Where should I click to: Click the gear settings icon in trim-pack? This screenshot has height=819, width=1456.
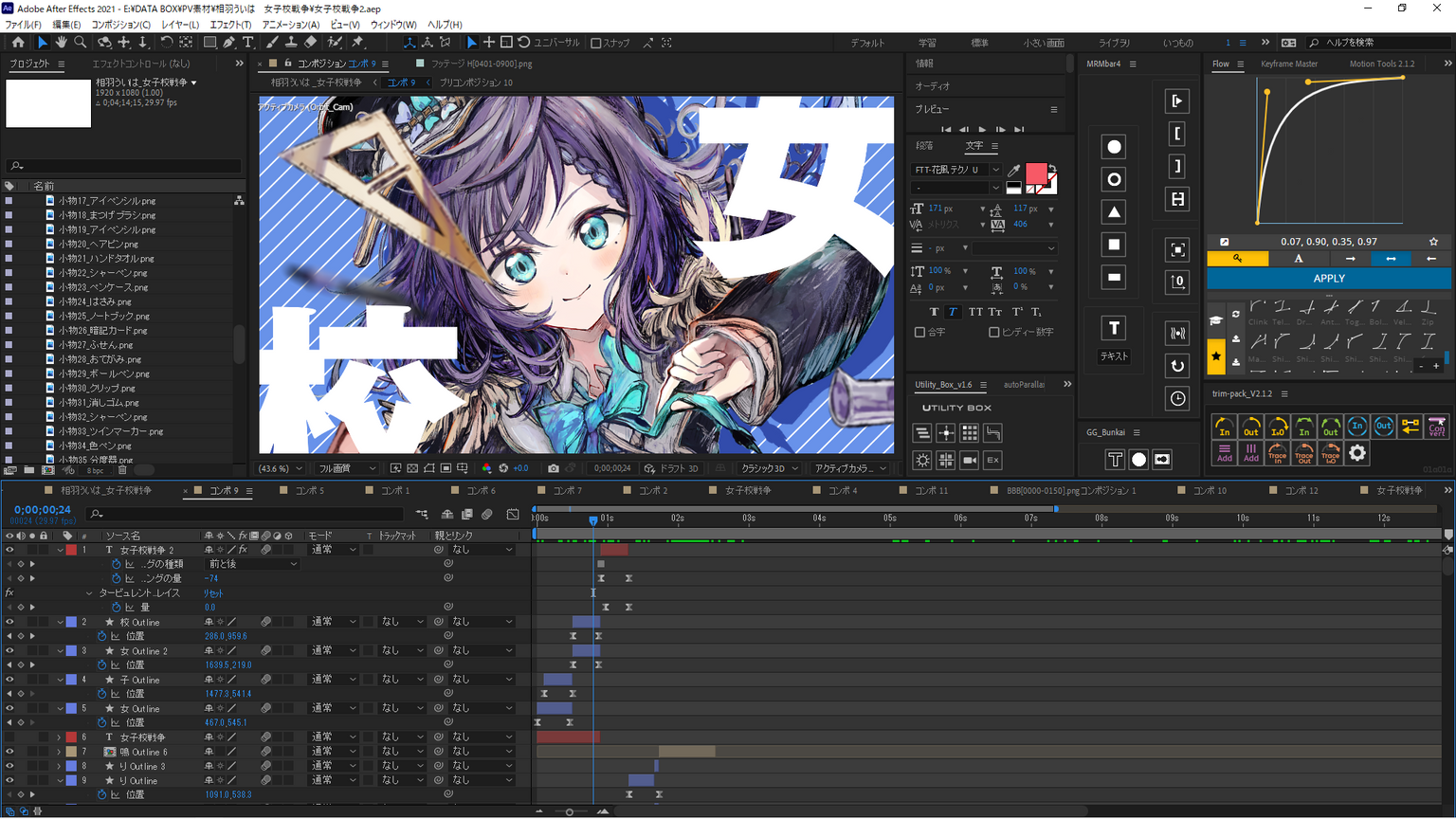pyautogui.click(x=1357, y=453)
